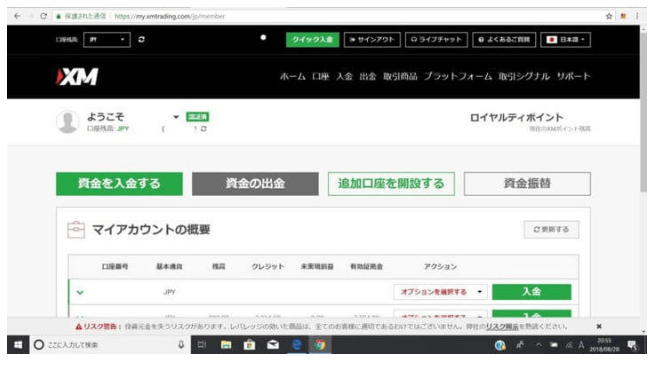The image size is (654, 365).
Task: Show hidden tray icons with the caret
Action: (539, 345)
